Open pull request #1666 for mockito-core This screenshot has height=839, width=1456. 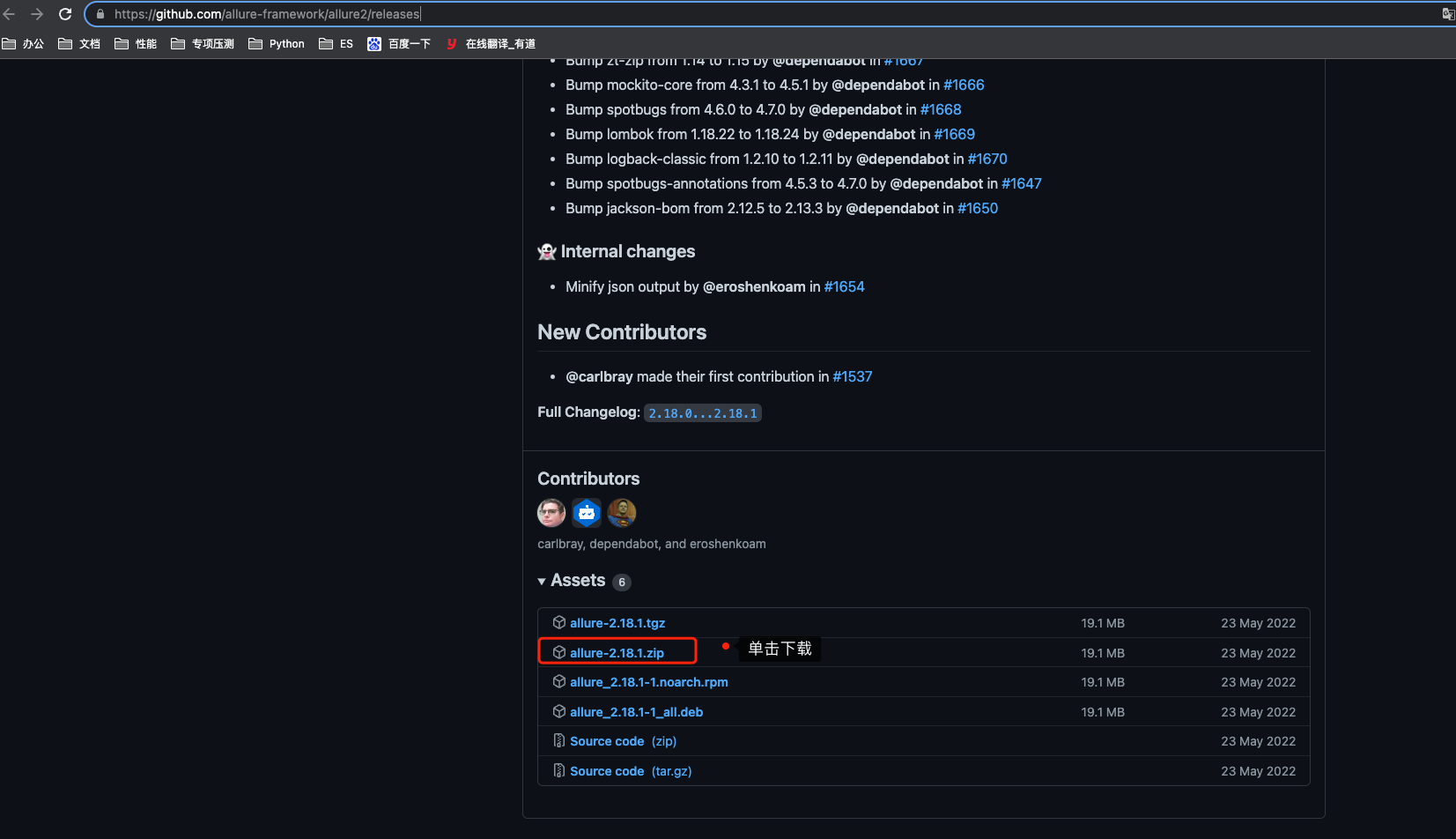pos(964,85)
